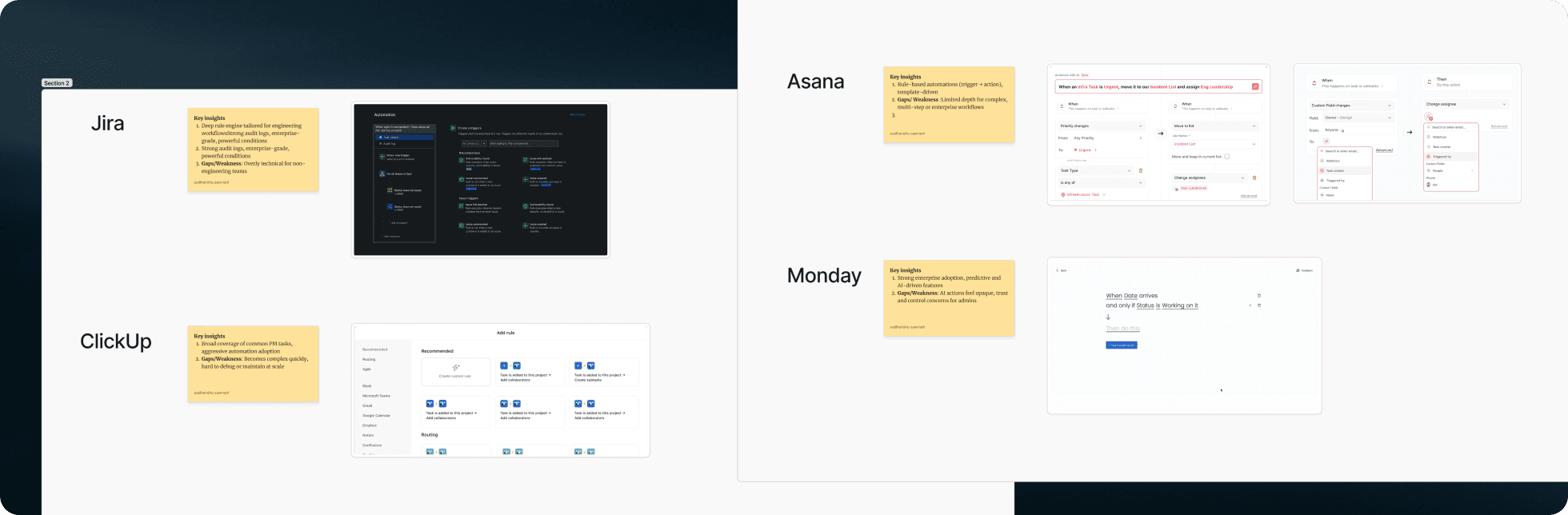Expand the To Urgent priority chevron
The width and height of the screenshot is (1568, 515).
(1096, 150)
